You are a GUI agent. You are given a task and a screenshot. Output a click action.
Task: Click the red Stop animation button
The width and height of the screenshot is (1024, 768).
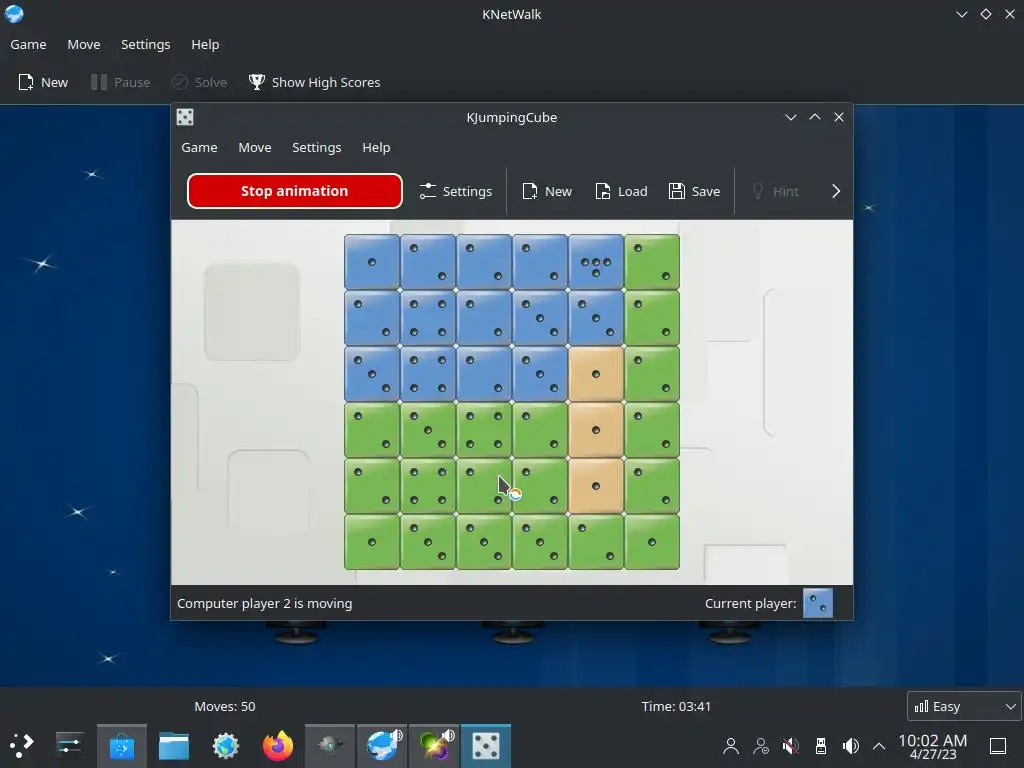tap(295, 191)
